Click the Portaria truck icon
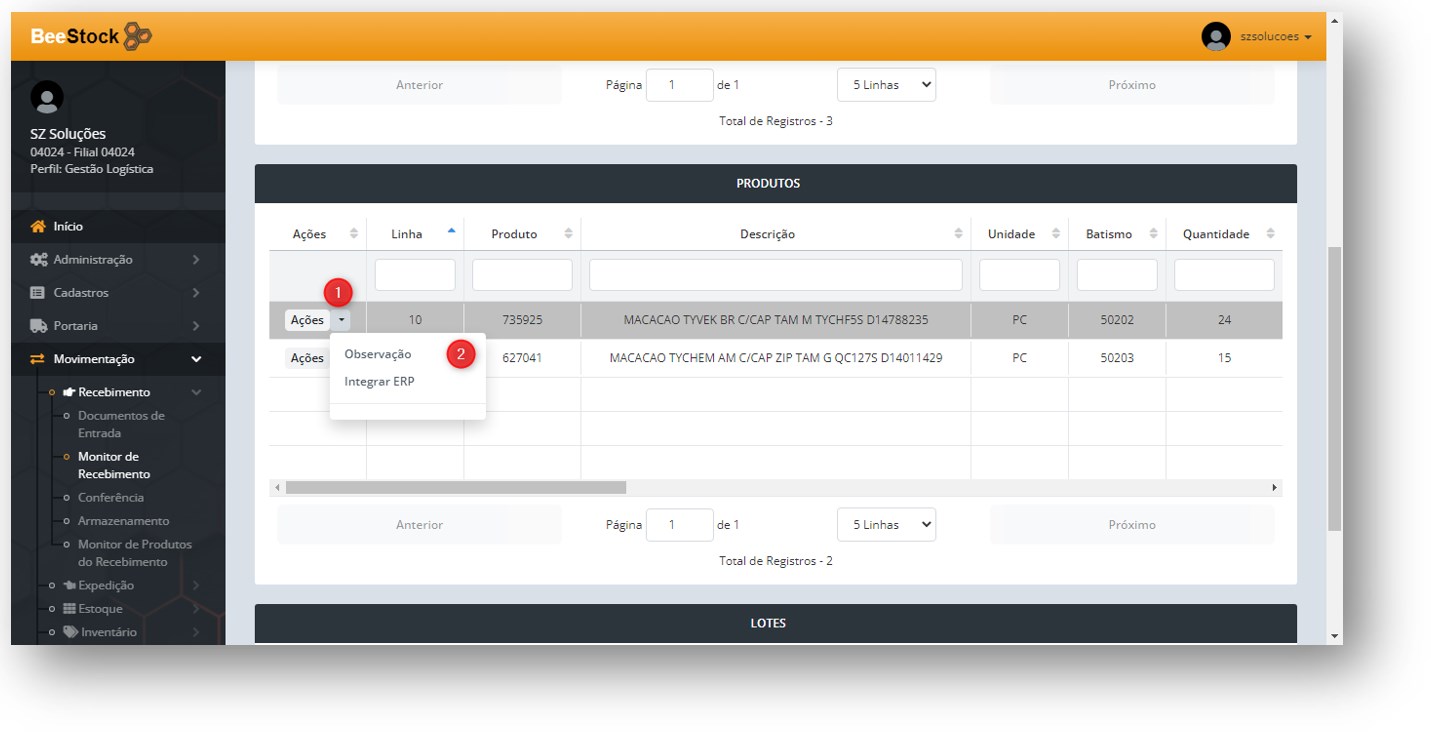The height and width of the screenshot is (733, 1431). tap(38, 326)
